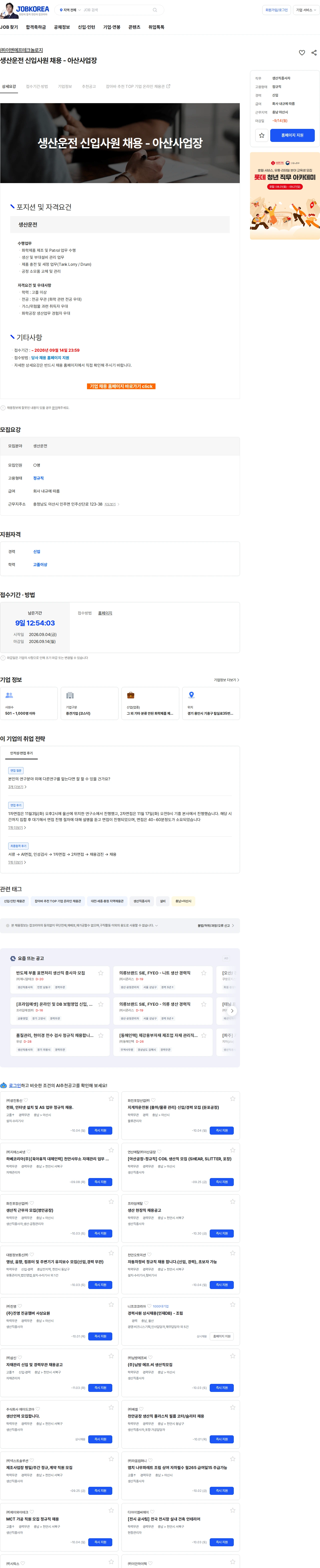Favorite the 생산 현장직 채용공고 posting
The height and width of the screenshot is (1568, 320).
pyautogui.click(x=232, y=1202)
